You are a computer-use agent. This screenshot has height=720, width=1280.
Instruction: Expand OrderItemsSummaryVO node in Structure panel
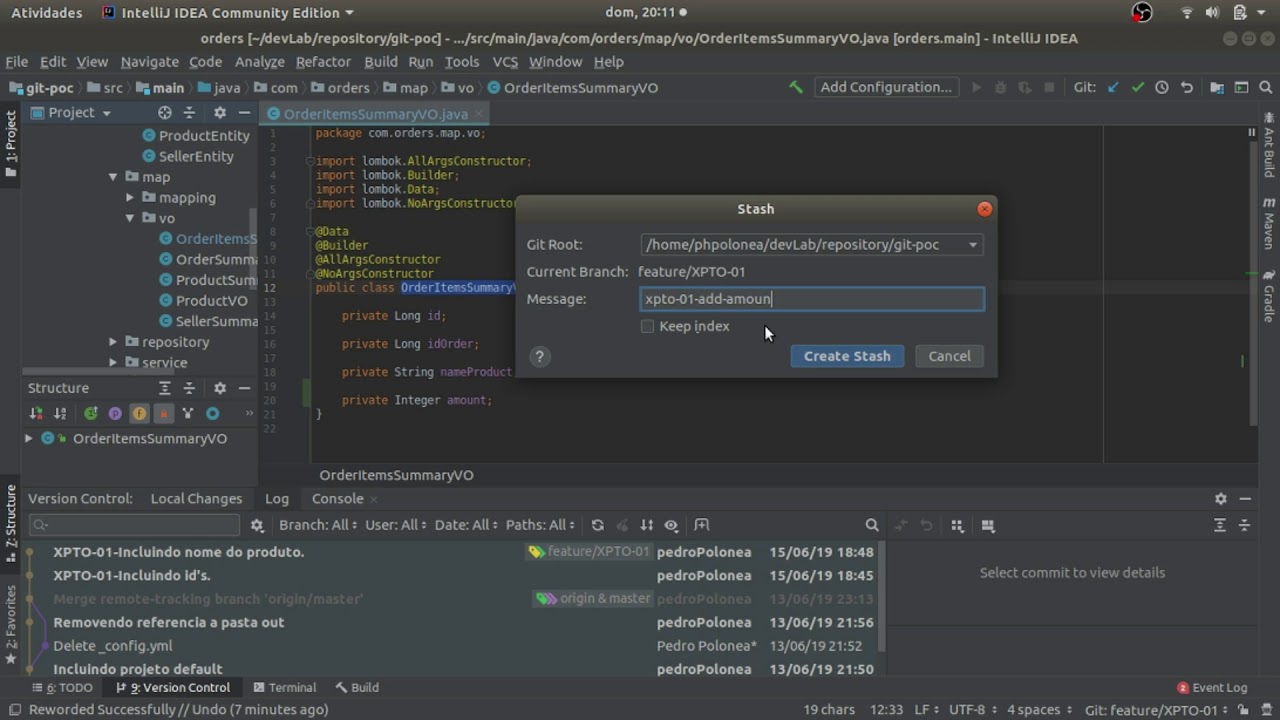(x=29, y=438)
